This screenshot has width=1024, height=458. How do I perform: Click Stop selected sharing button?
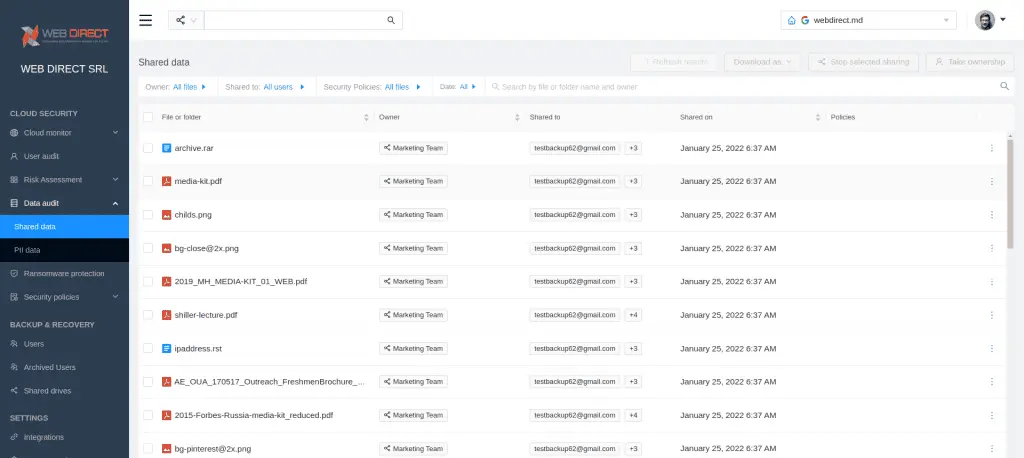[863, 62]
